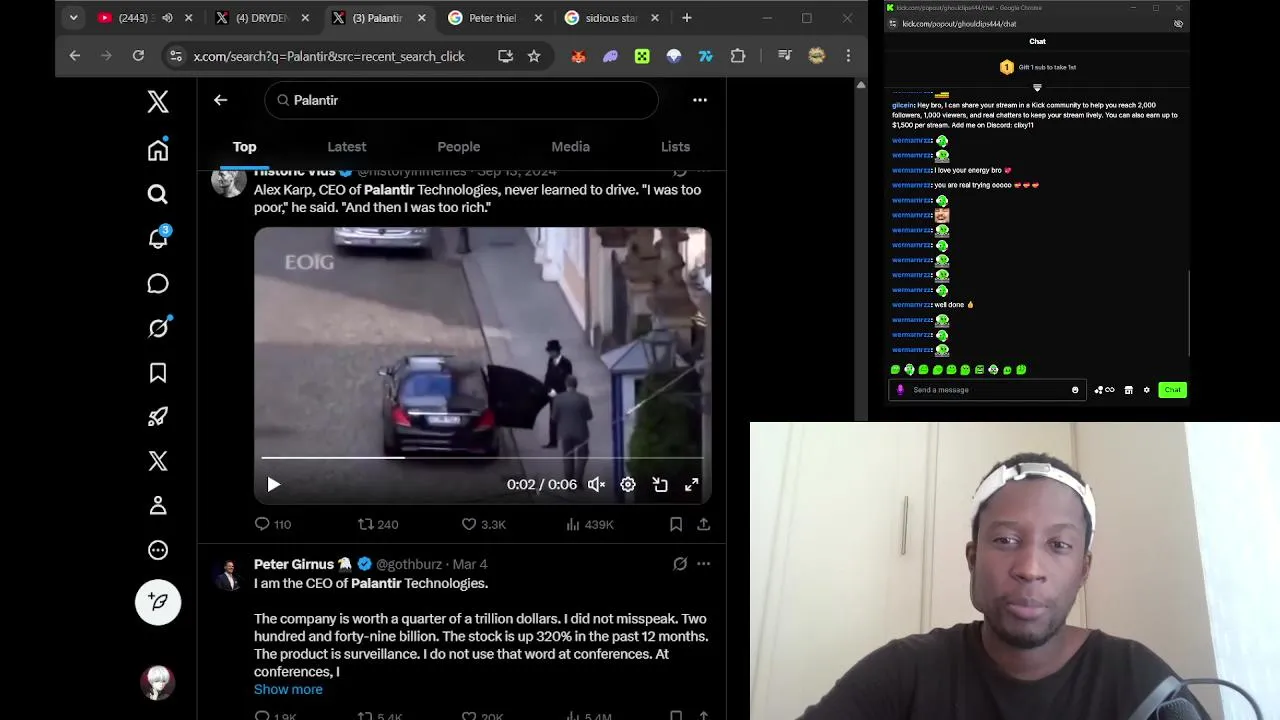1280x720 pixels.
Task: Open Chrome three-dot menu
Action: click(848, 56)
